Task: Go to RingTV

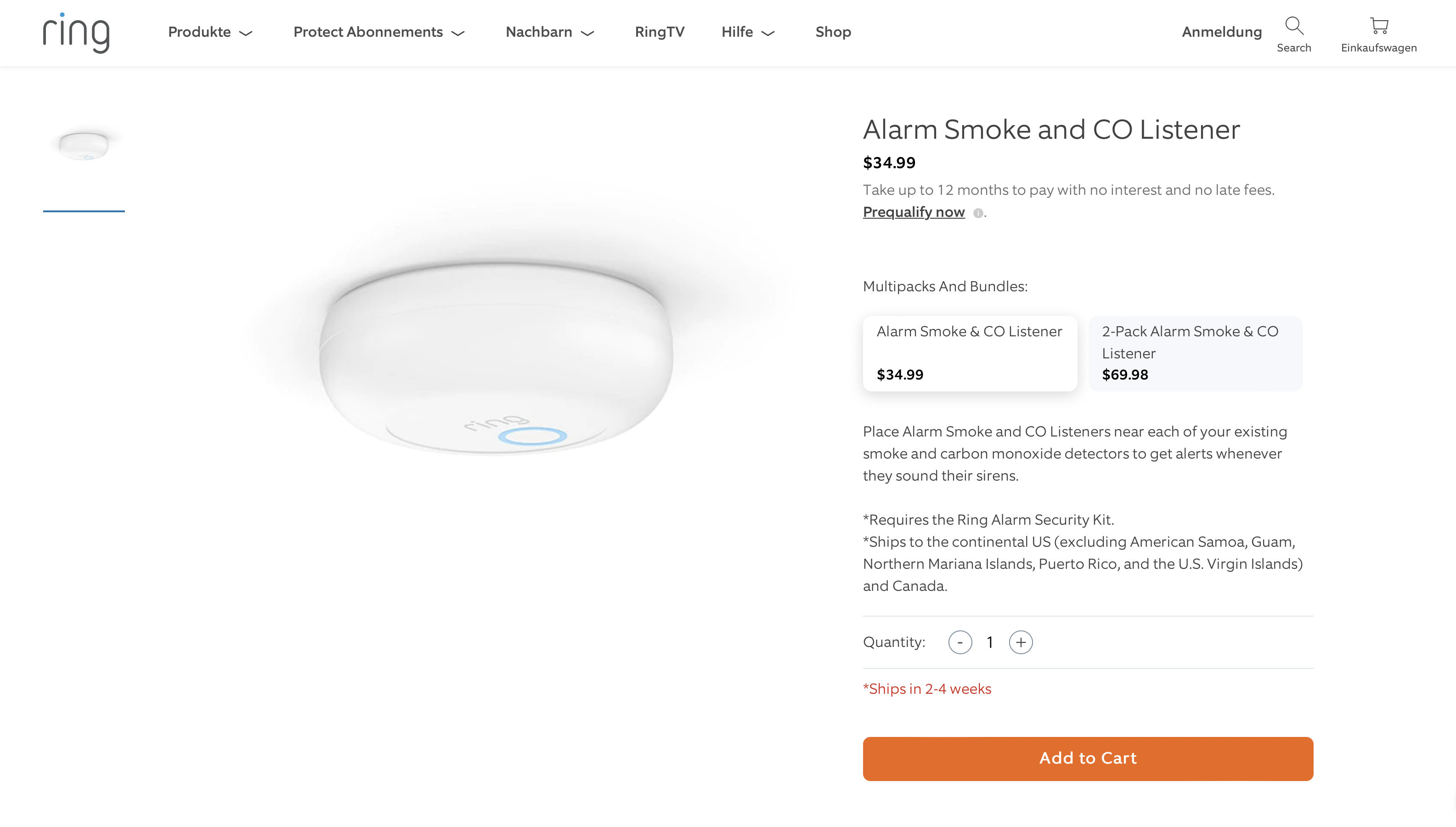Action: pyautogui.click(x=660, y=32)
